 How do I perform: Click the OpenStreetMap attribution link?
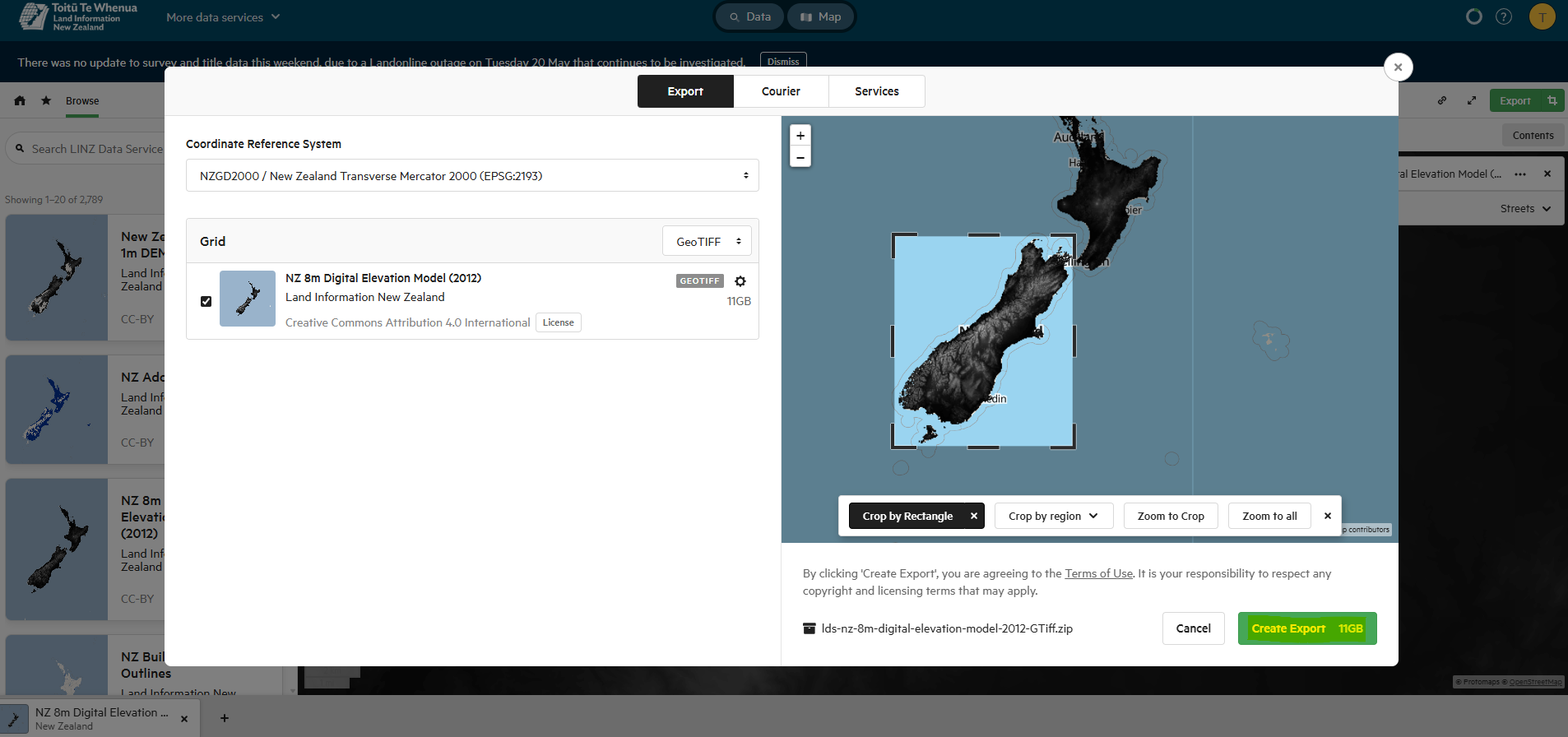pyautogui.click(x=1535, y=682)
